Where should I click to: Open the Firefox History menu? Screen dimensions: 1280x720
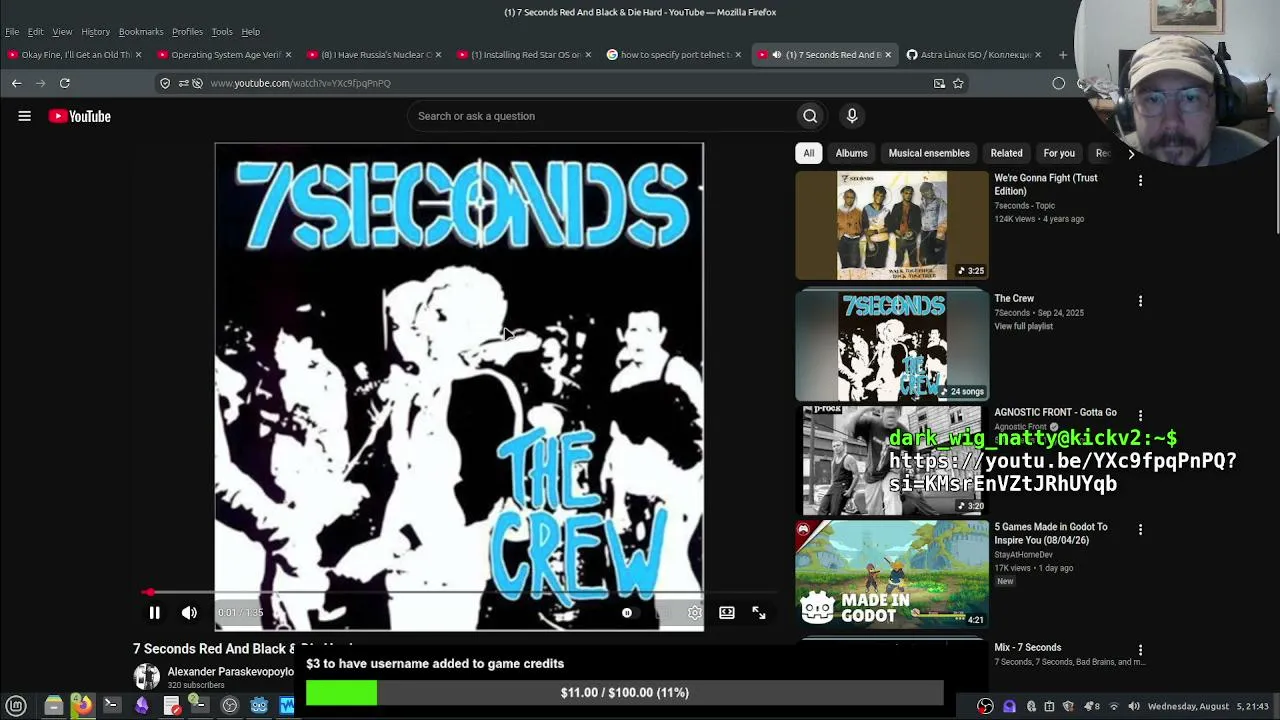[x=96, y=32]
